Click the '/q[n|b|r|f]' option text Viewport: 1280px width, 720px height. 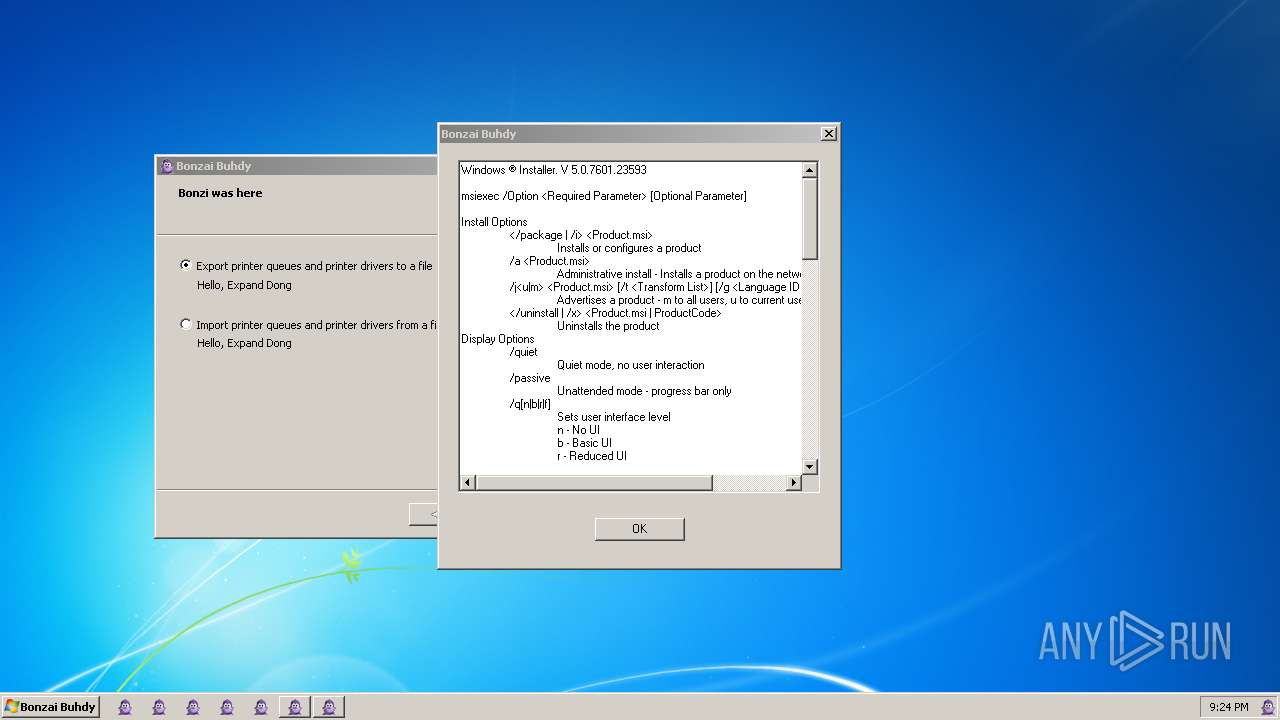[x=530, y=404]
